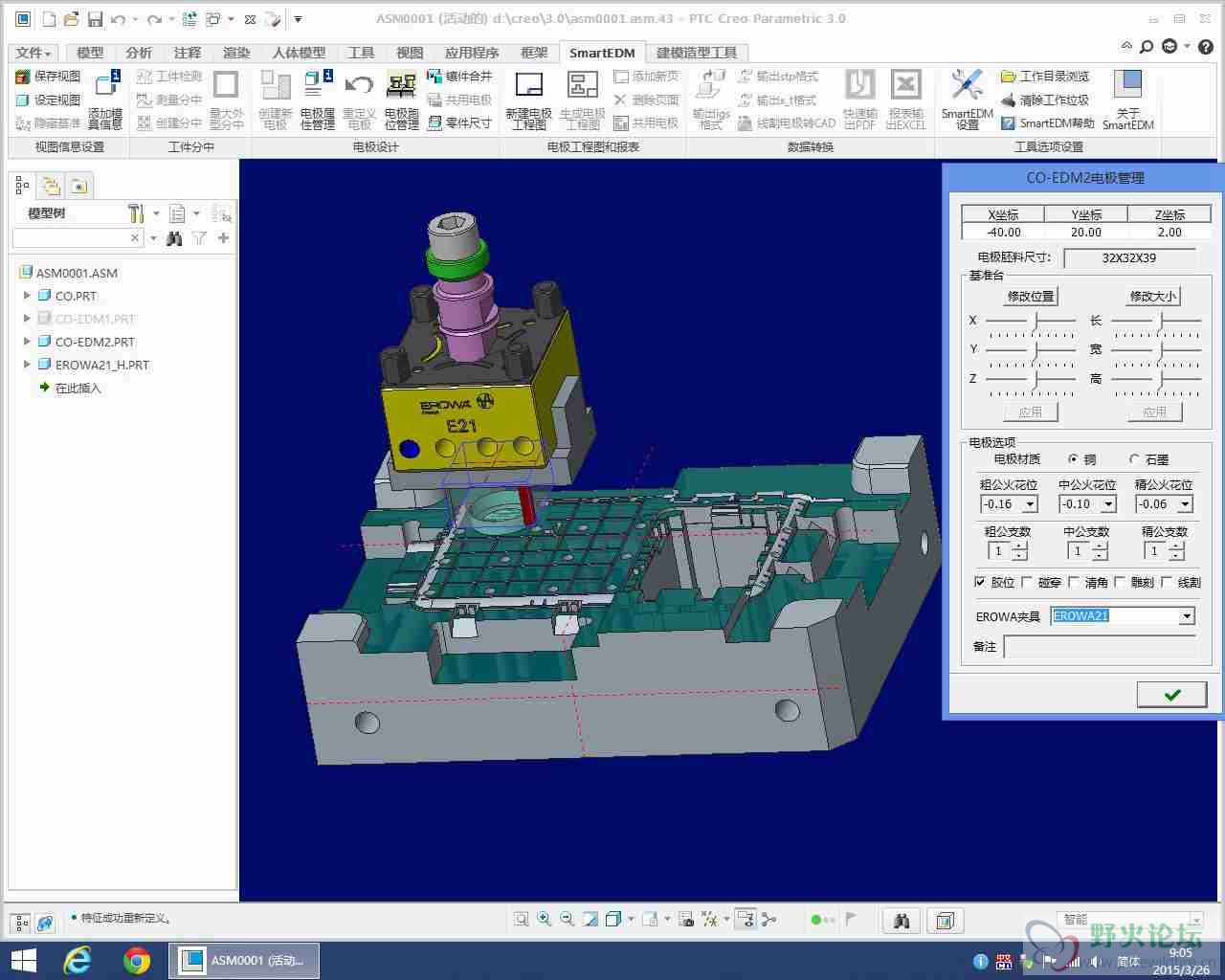
Task: Open the EROWA夹具 dropdown list
Action: click(1187, 616)
